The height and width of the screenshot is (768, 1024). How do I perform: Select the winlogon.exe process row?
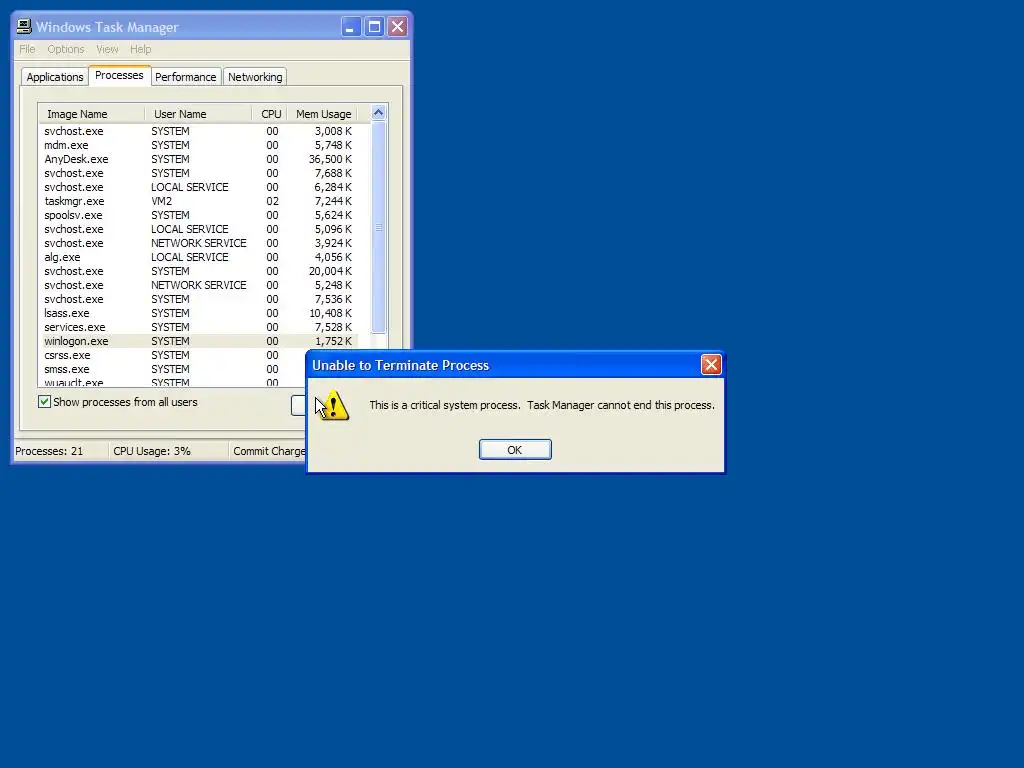pyautogui.click(x=198, y=341)
